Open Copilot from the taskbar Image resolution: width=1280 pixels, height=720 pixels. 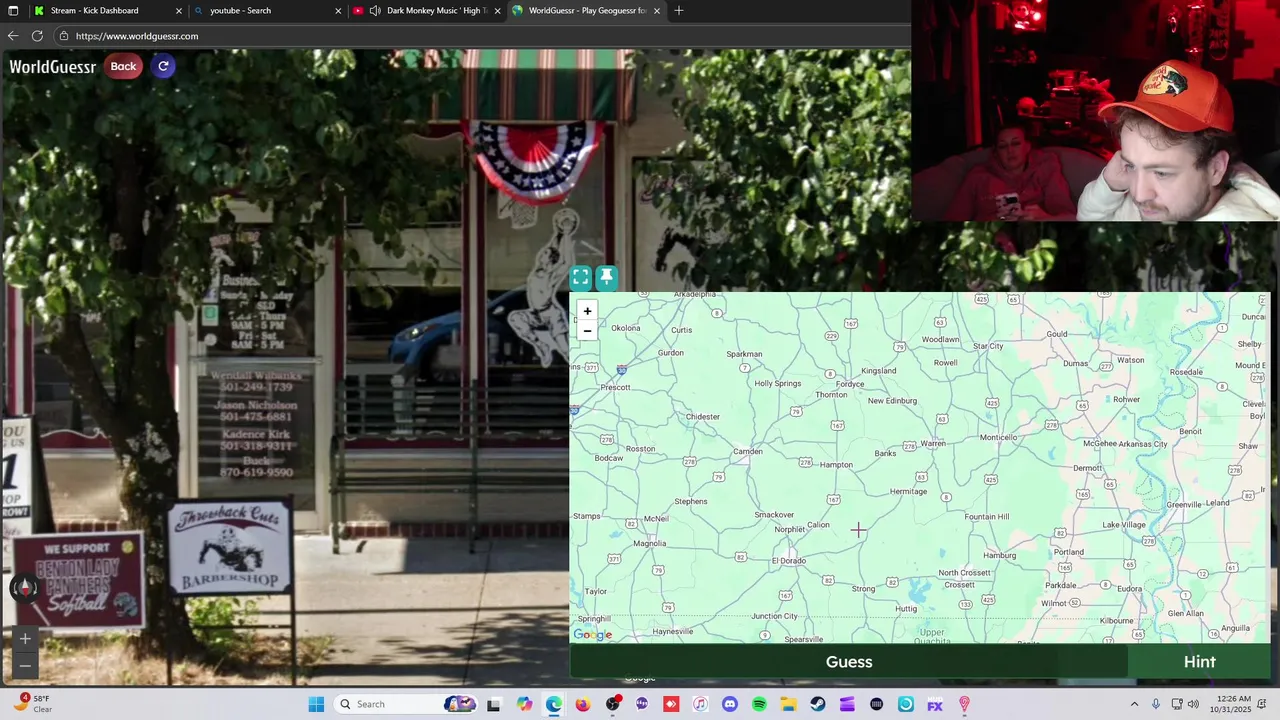[x=525, y=704]
